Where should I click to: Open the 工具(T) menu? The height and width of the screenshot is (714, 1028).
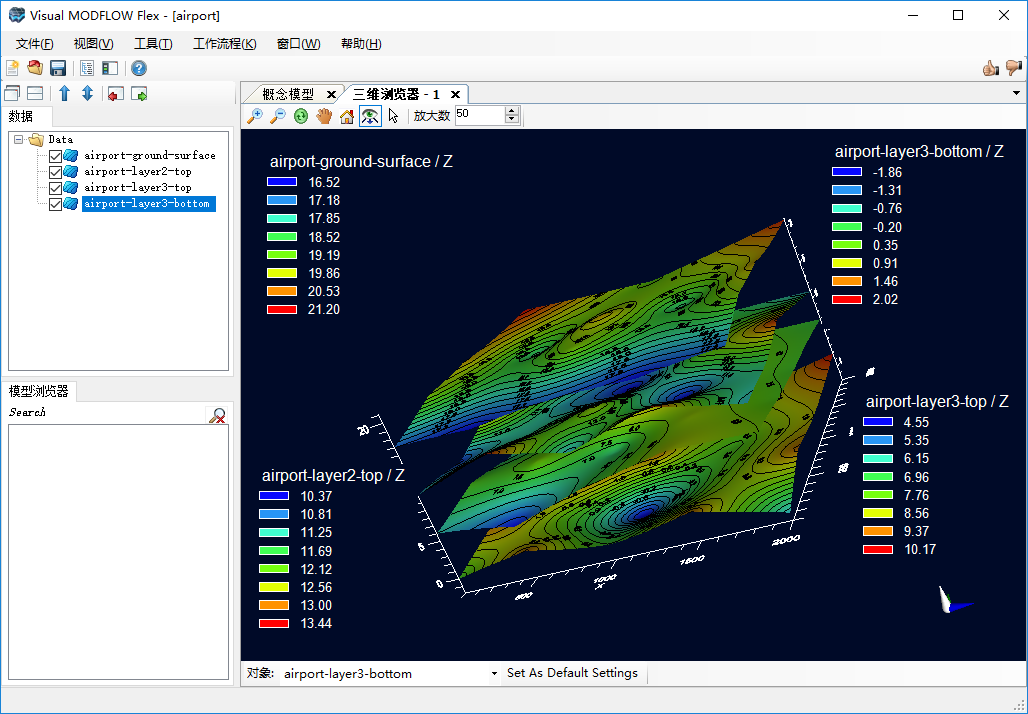tap(153, 44)
